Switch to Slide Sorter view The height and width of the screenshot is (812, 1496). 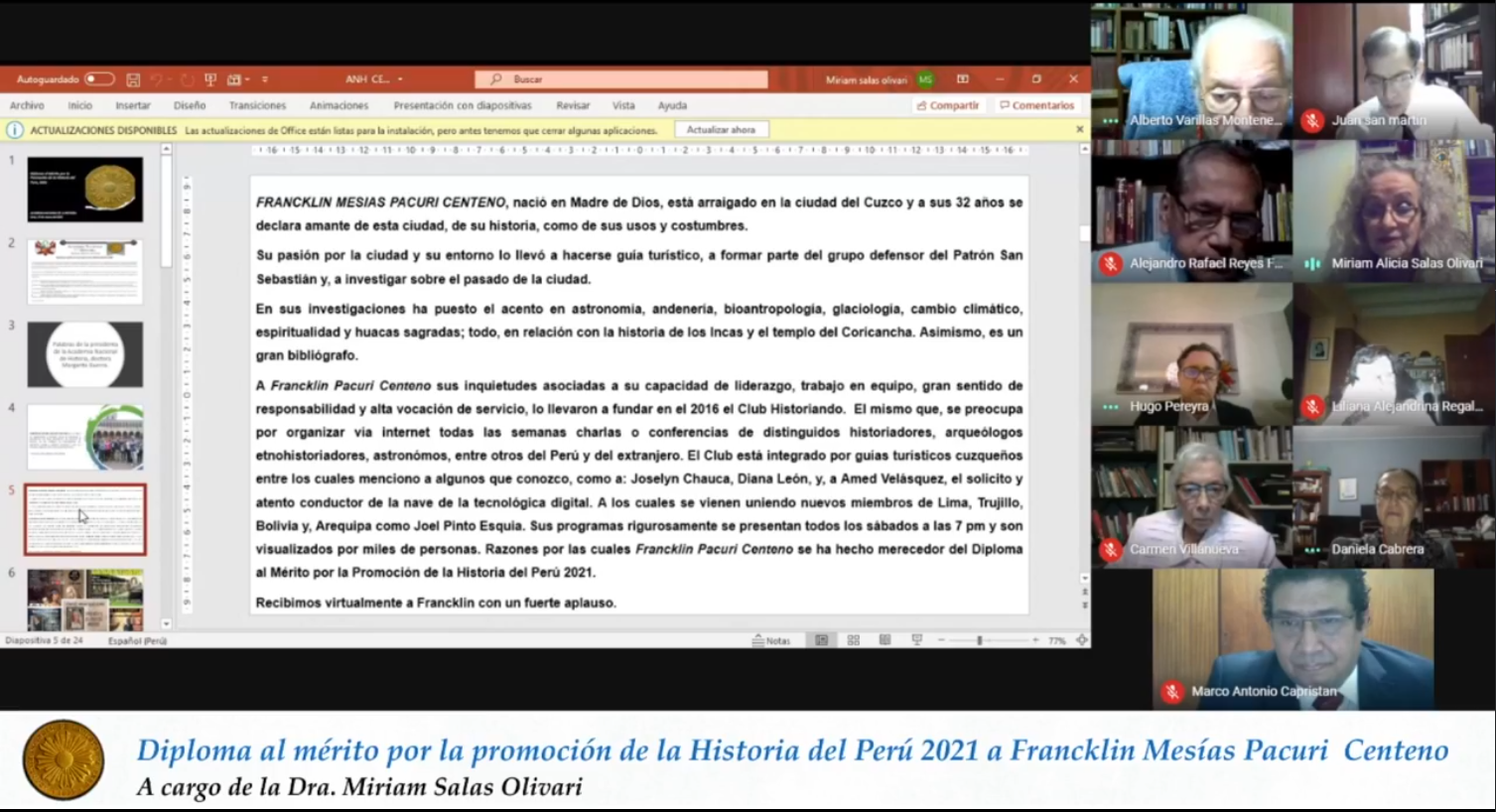[853, 640]
